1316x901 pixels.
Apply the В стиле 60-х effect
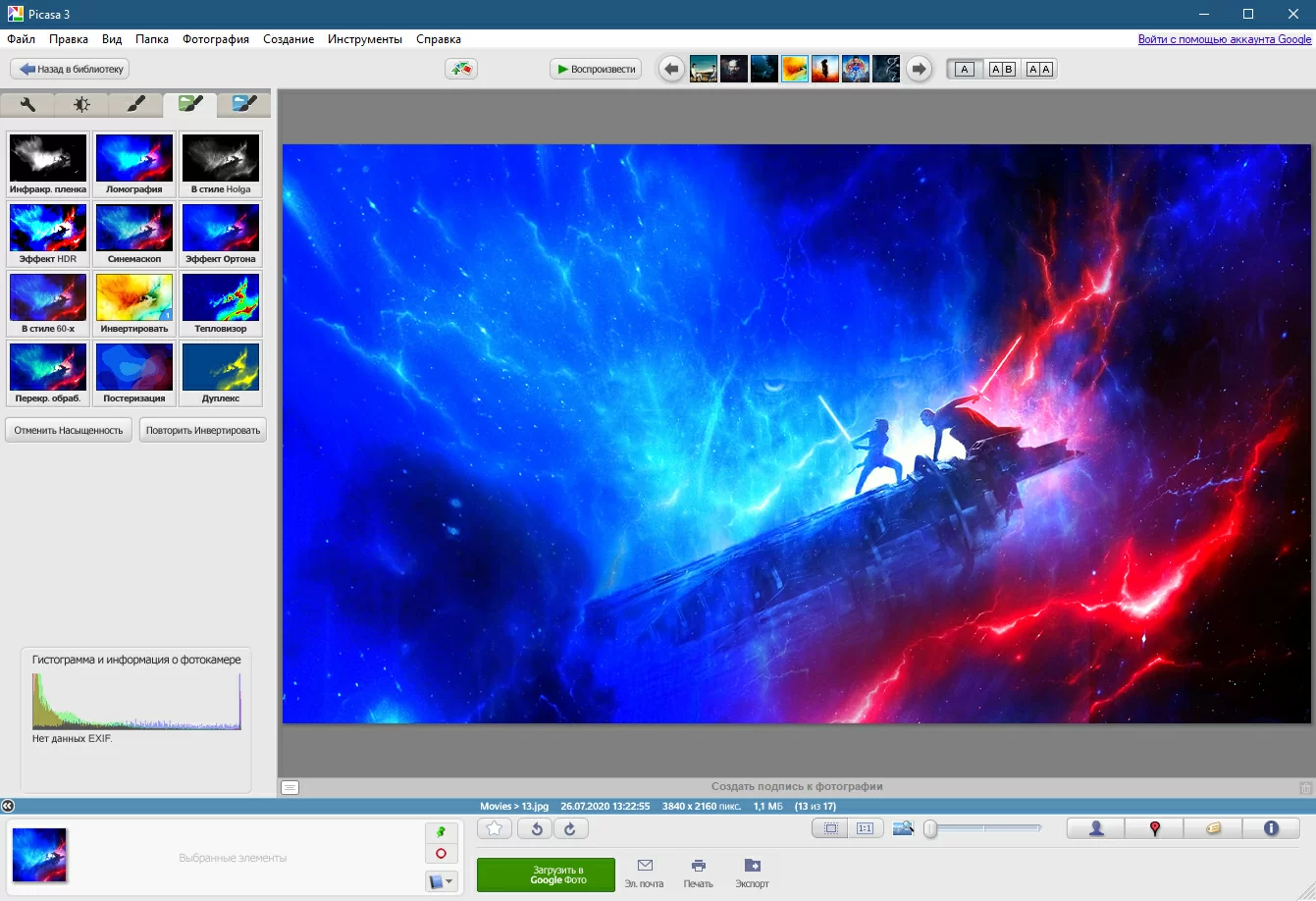[x=48, y=303]
